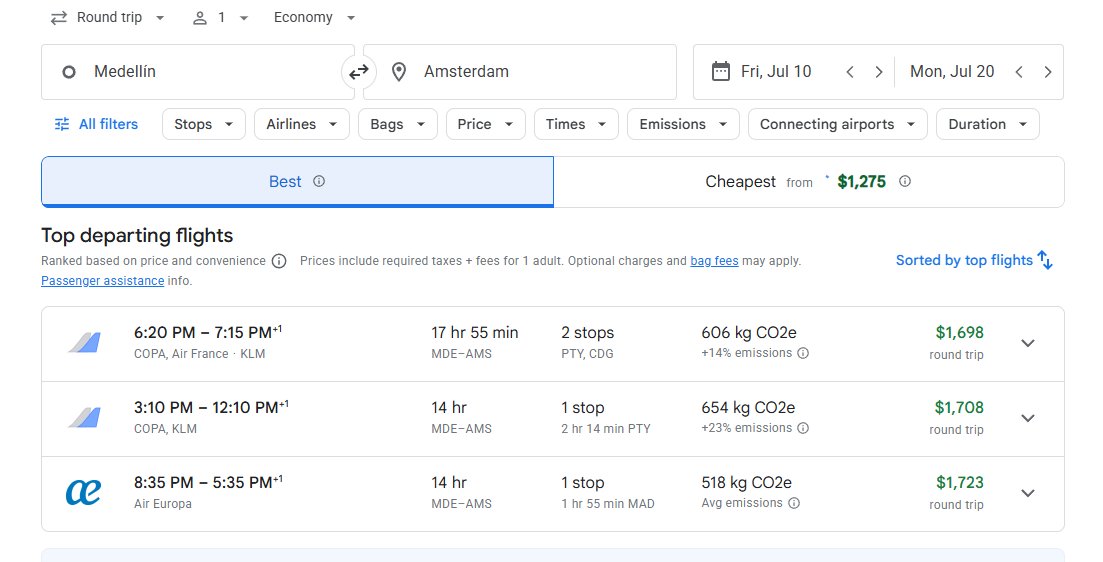1103x562 pixels.
Task: Select the Cheapest tab
Action: (x=809, y=181)
